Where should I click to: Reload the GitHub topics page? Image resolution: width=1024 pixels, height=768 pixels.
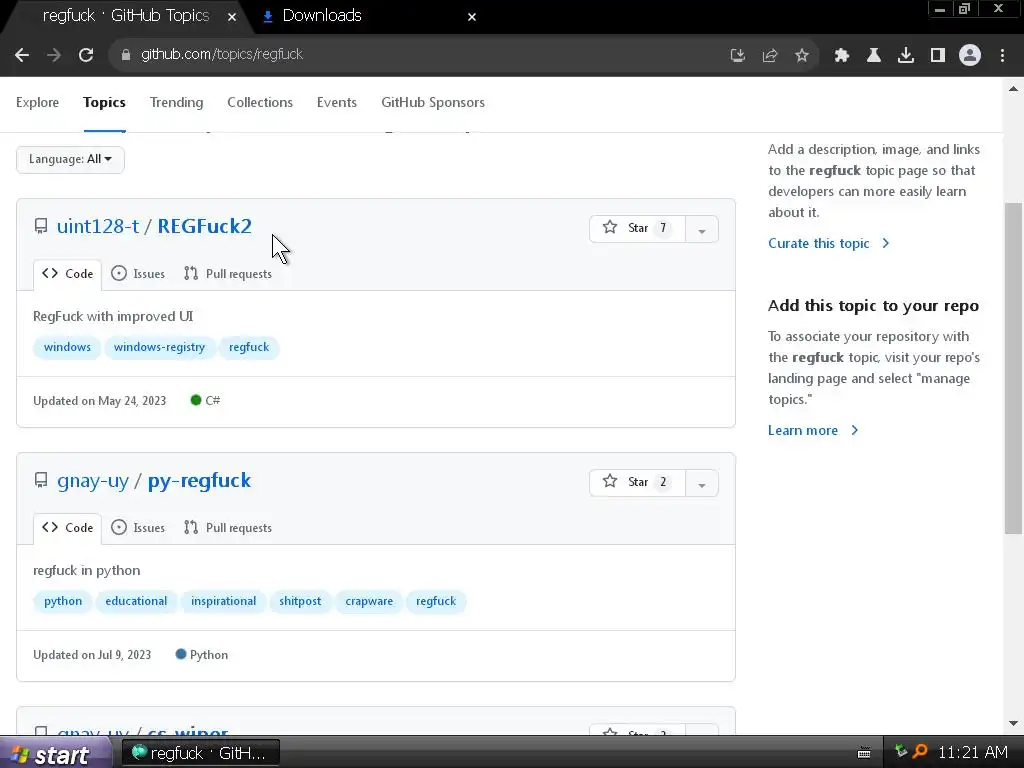click(86, 55)
